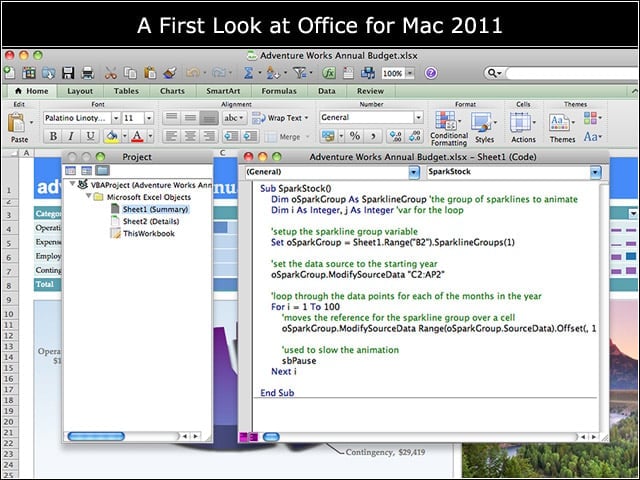Click the theme fonts Aa icon

(x=590, y=136)
